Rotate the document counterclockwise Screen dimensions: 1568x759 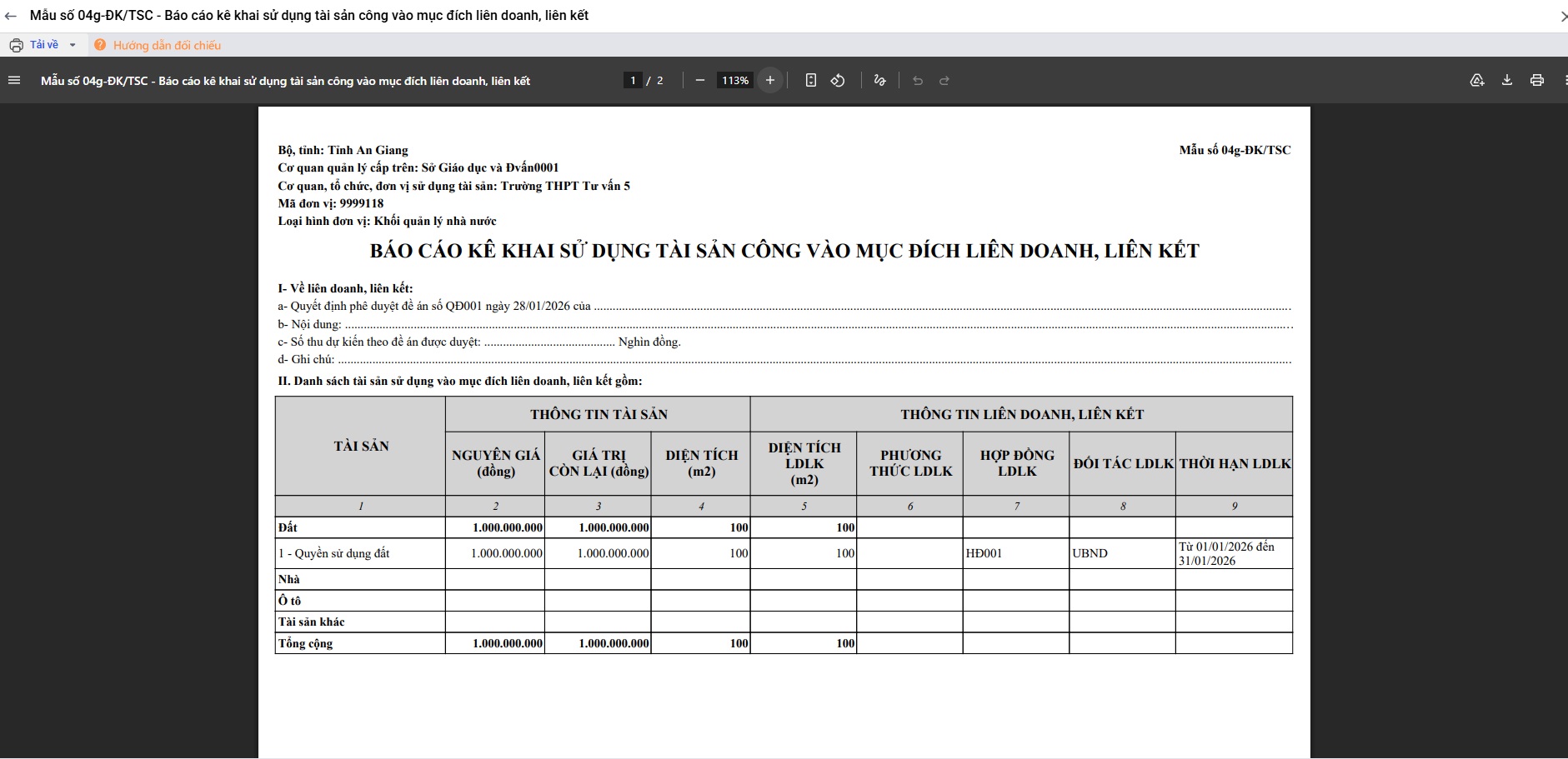point(838,81)
